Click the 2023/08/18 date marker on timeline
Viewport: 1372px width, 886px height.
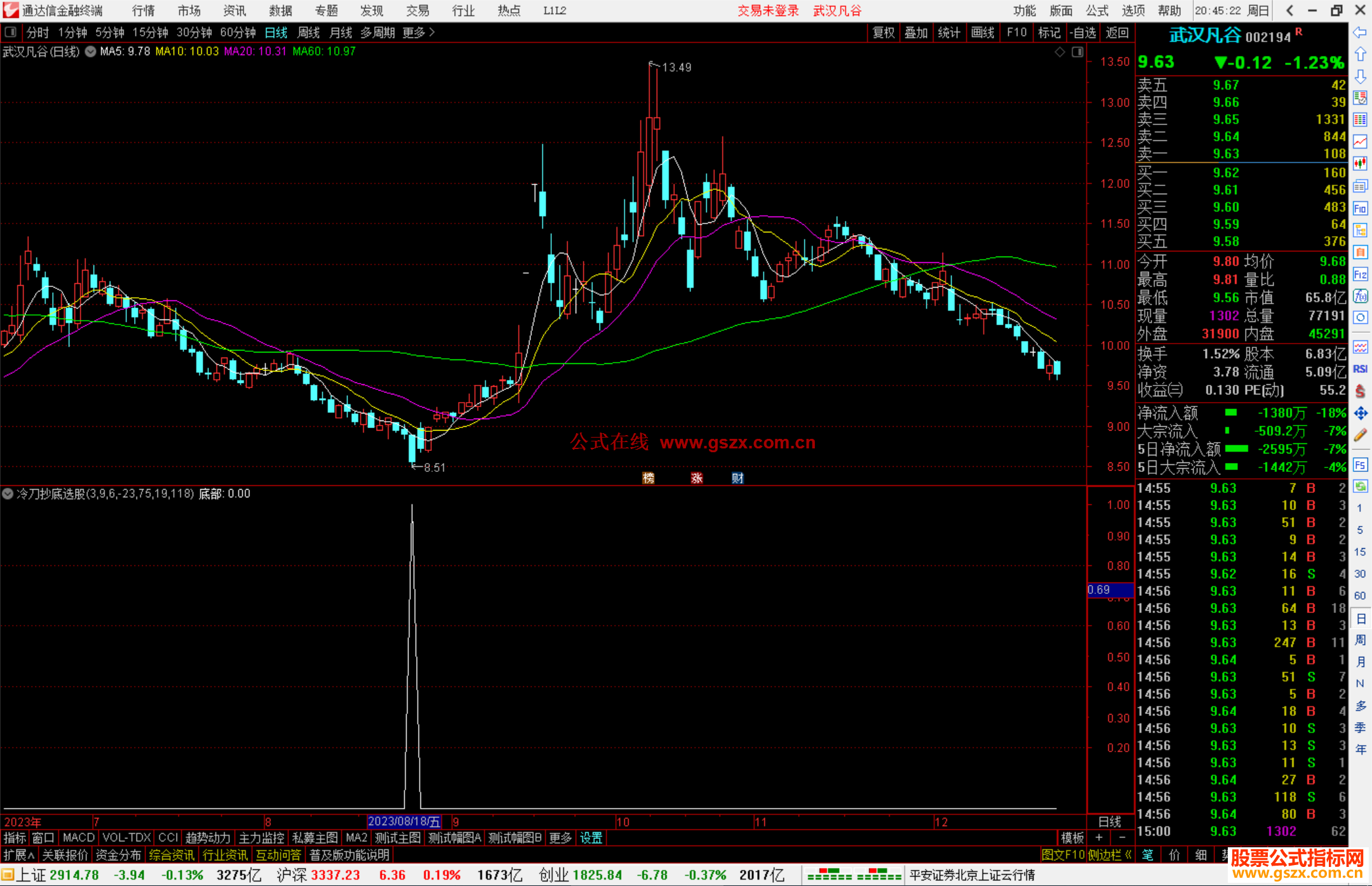click(x=404, y=822)
